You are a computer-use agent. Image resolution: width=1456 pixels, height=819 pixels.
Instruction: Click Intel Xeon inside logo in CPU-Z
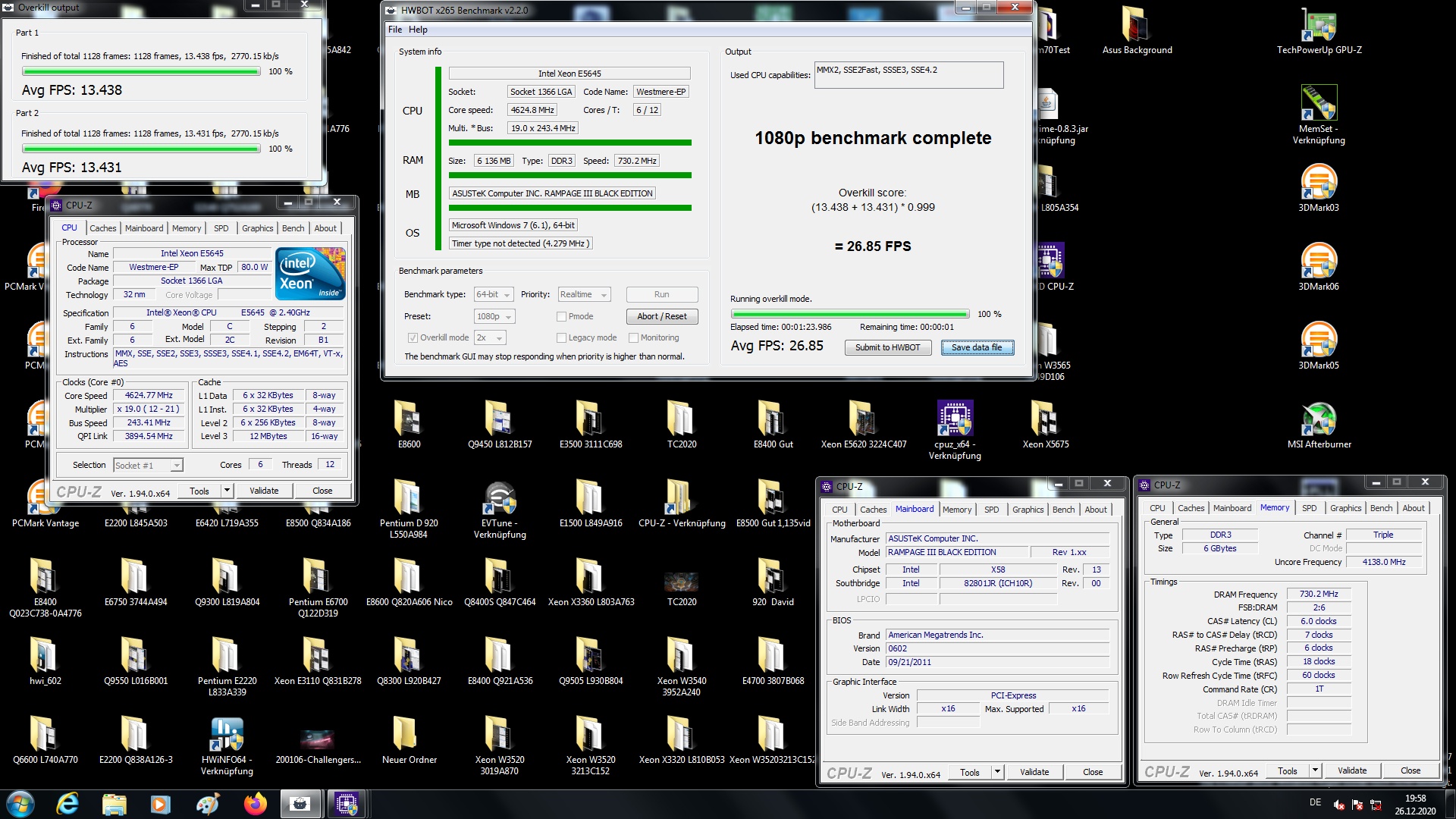click(x=310, y=274)
